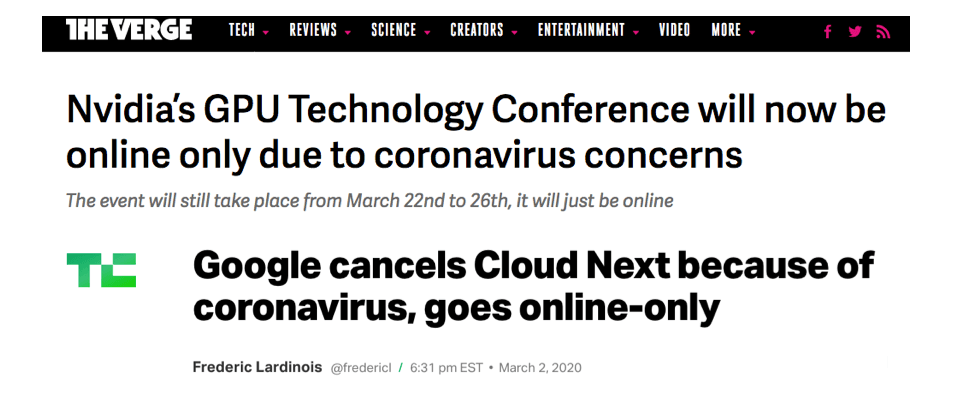Open the Video nav item
The image size is (976, 413).
pos(675,30)
